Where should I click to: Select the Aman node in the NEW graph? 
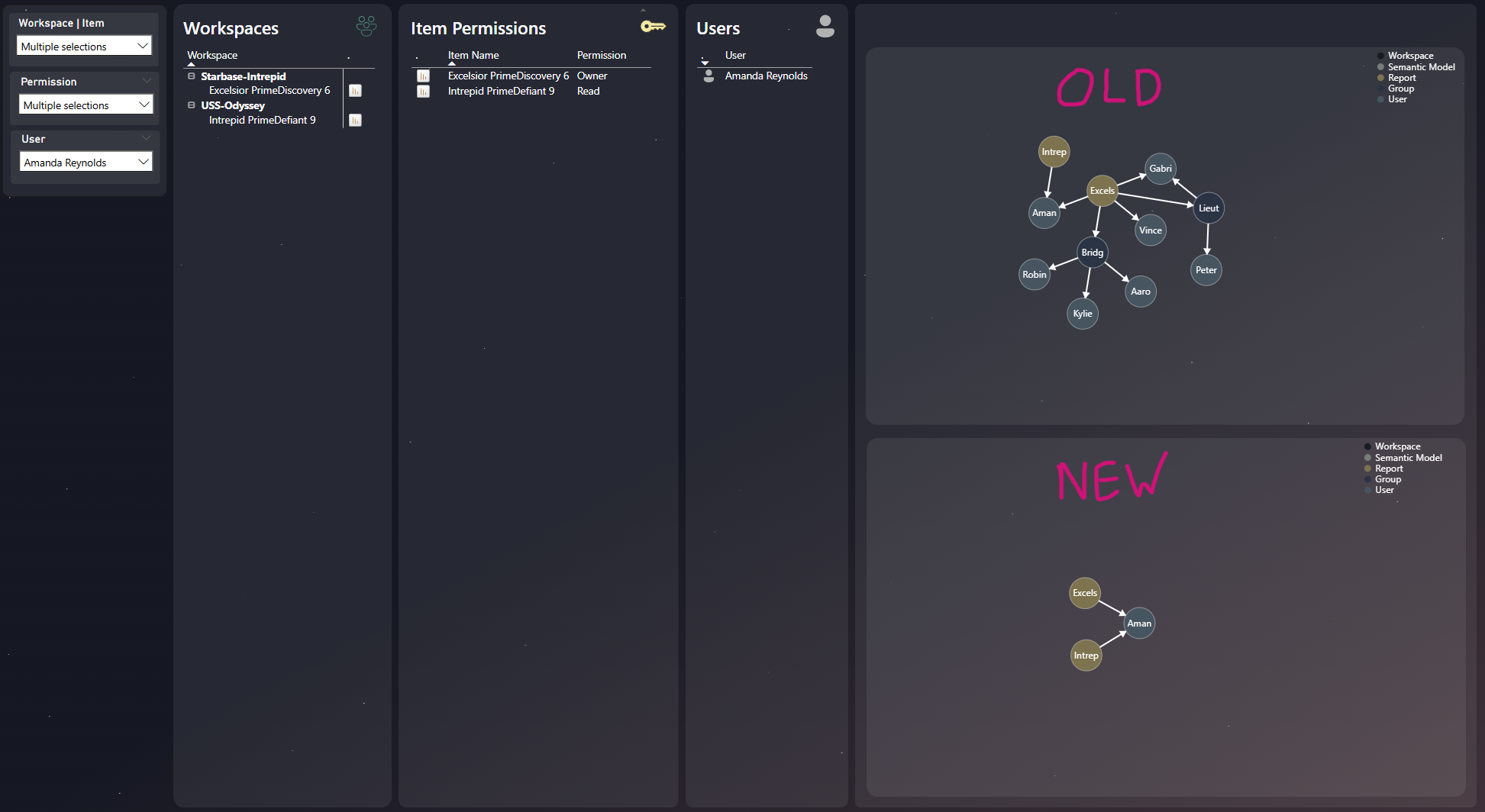point(1139,623)
